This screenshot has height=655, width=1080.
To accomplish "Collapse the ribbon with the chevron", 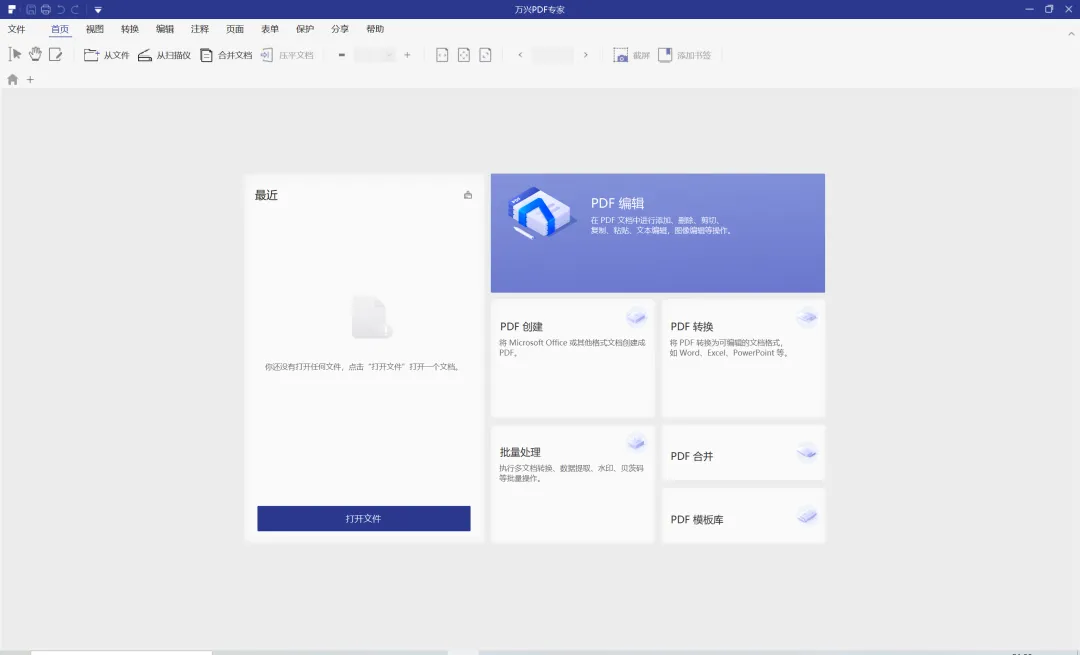I will [x=1071, y=33].
